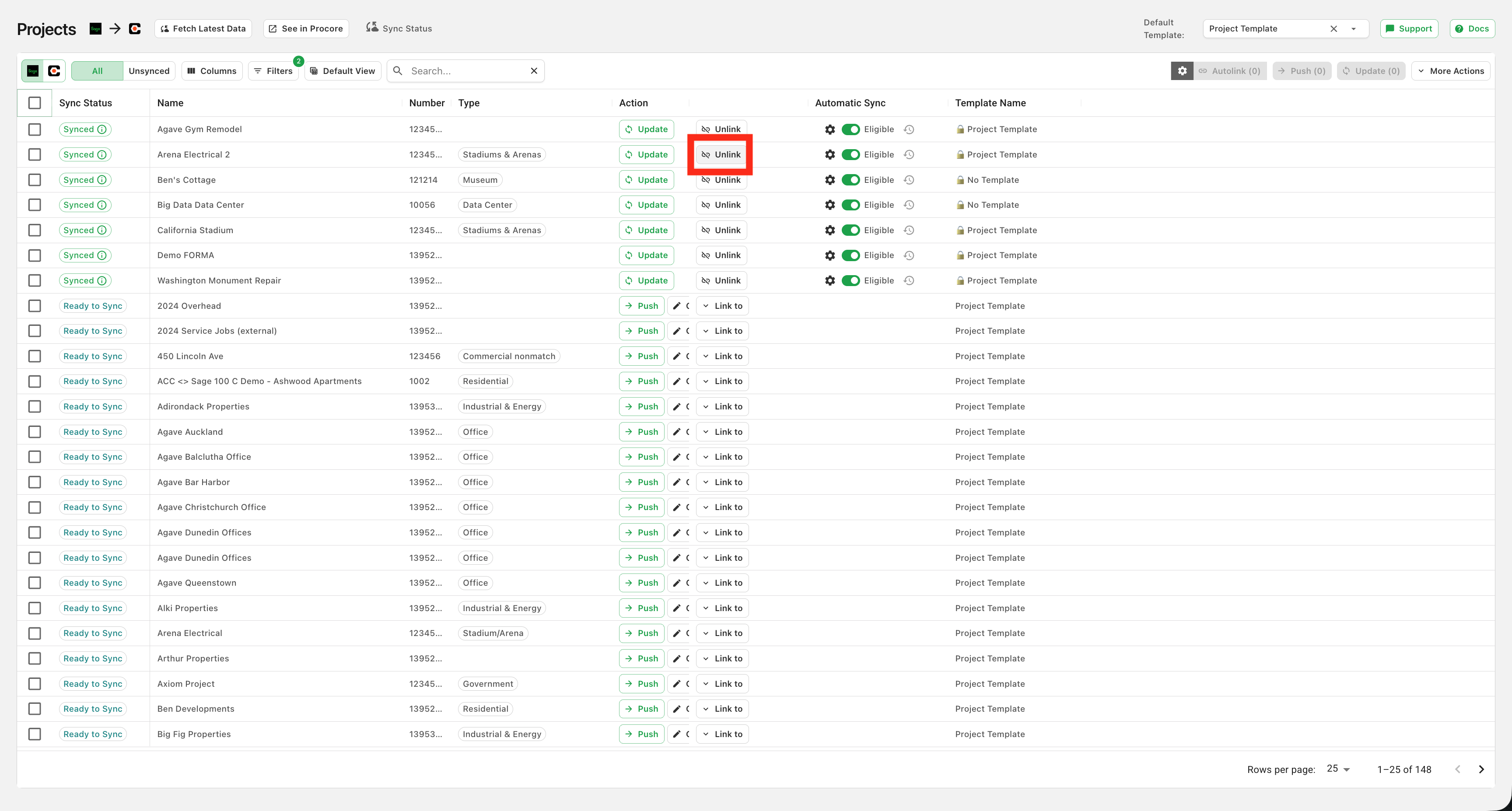Open the grid settings gear beside Autolink

tap(1182, 70)
